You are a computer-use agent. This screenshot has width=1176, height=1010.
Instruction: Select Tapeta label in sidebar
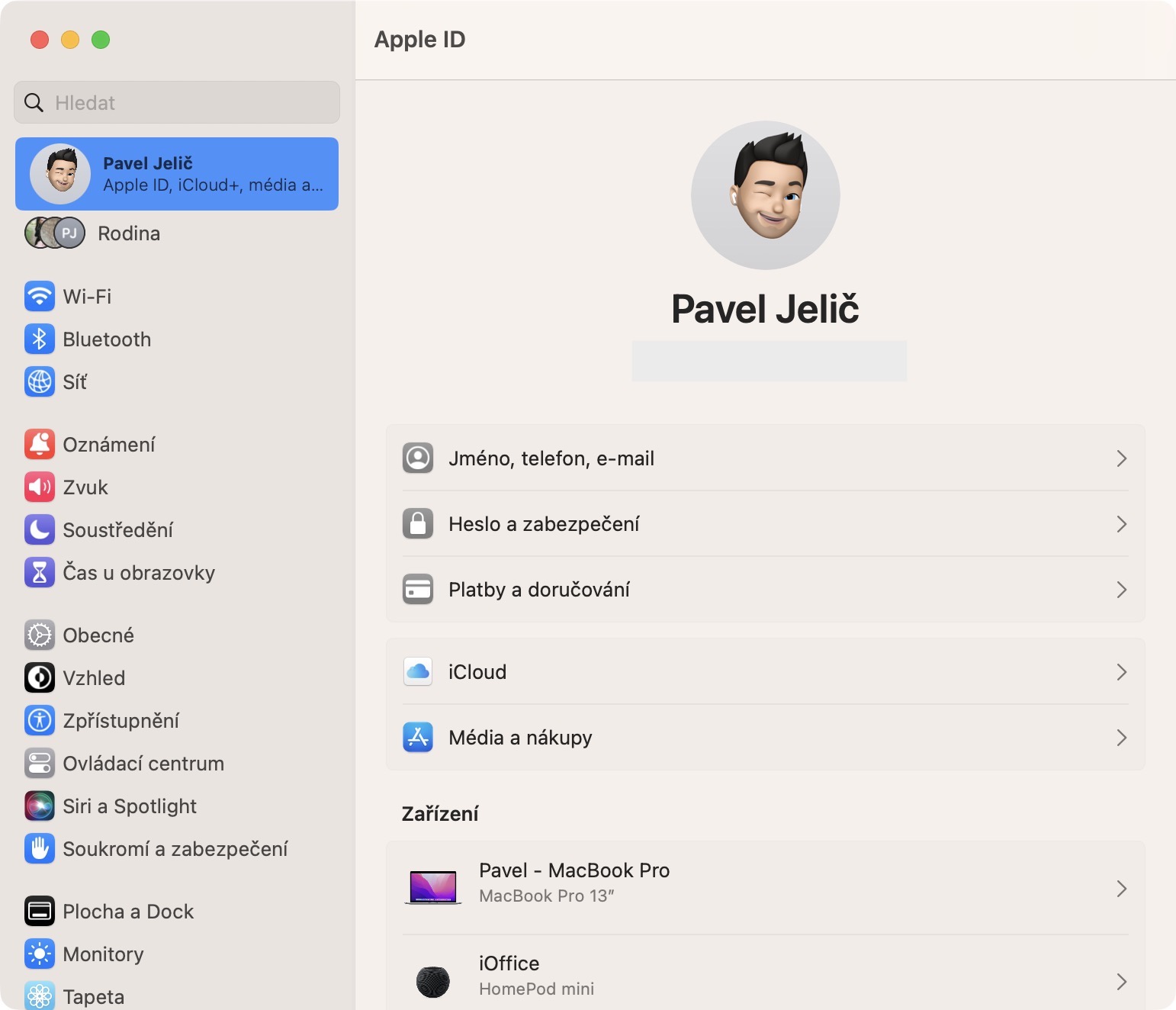click(94, 997)
